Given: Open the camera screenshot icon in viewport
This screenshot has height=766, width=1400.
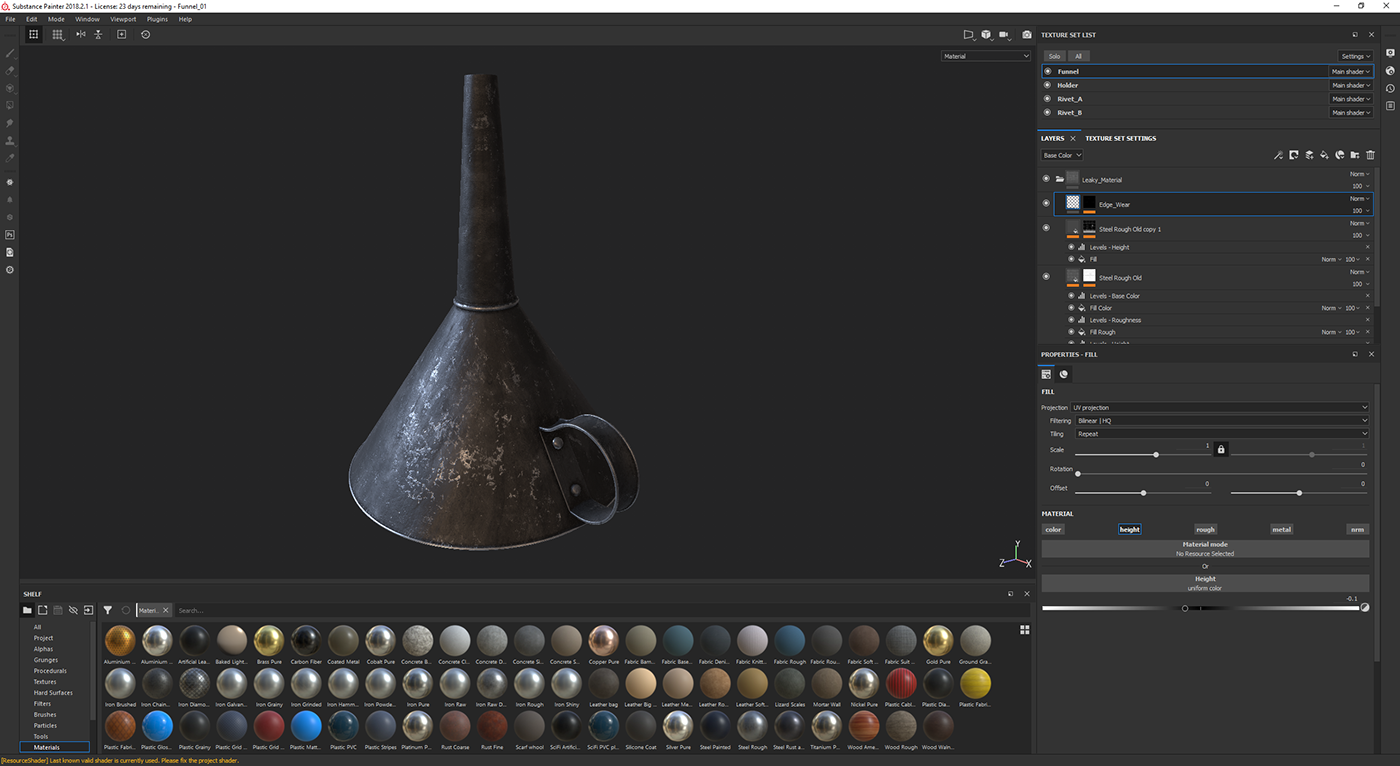Looking at the screenshot, I should [1027, 34].
